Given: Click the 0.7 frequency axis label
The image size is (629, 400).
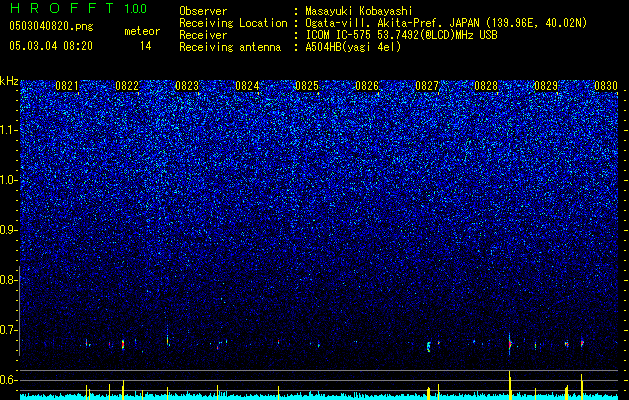Looking at the screenshot, I should (x=8, y=330).
